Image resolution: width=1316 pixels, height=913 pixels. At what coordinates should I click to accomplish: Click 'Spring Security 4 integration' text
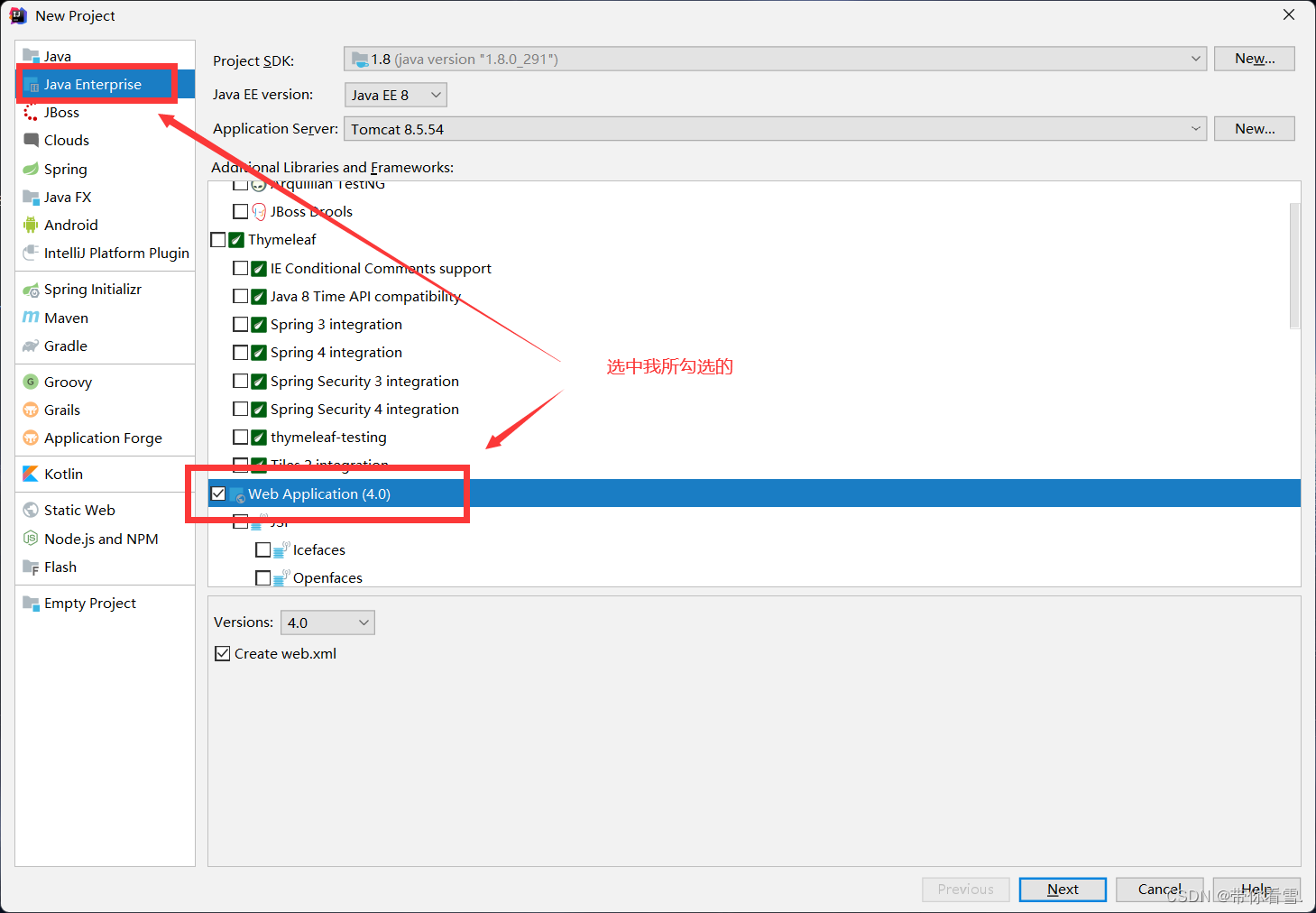(364, 409)
